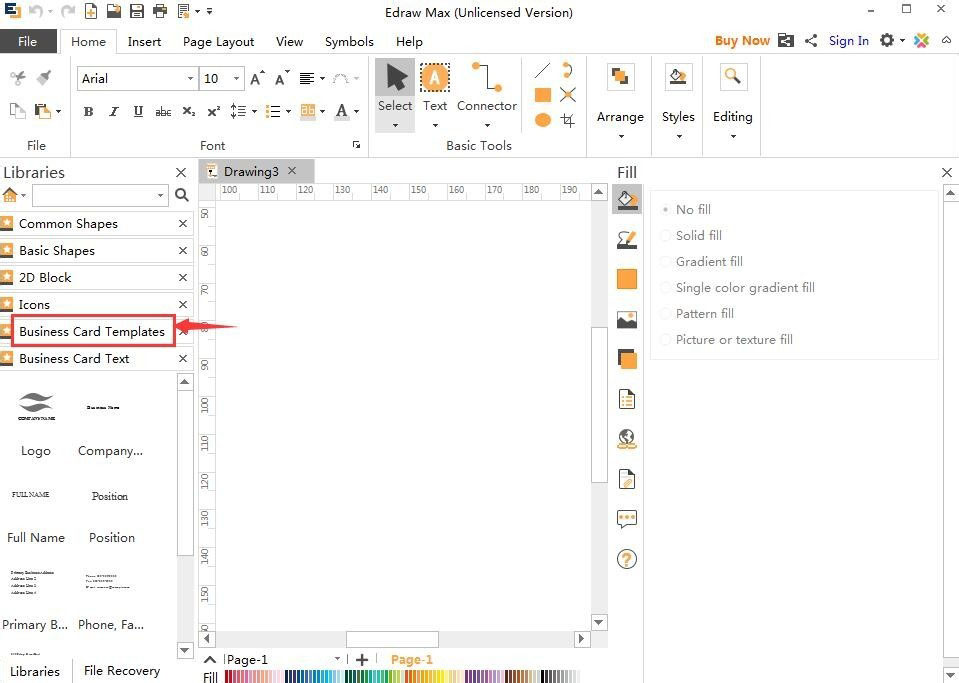The height and width of the screenshot is (683, 959).
Task: Click the Sign In button
Action: pos(848,41)
